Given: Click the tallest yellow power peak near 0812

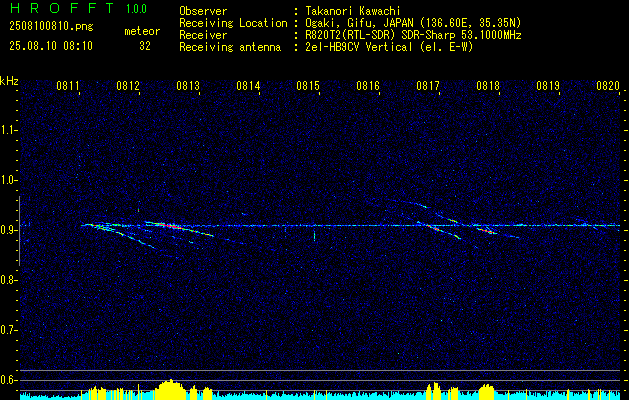Looking at the screenshot, I should (x=171, y=389).
